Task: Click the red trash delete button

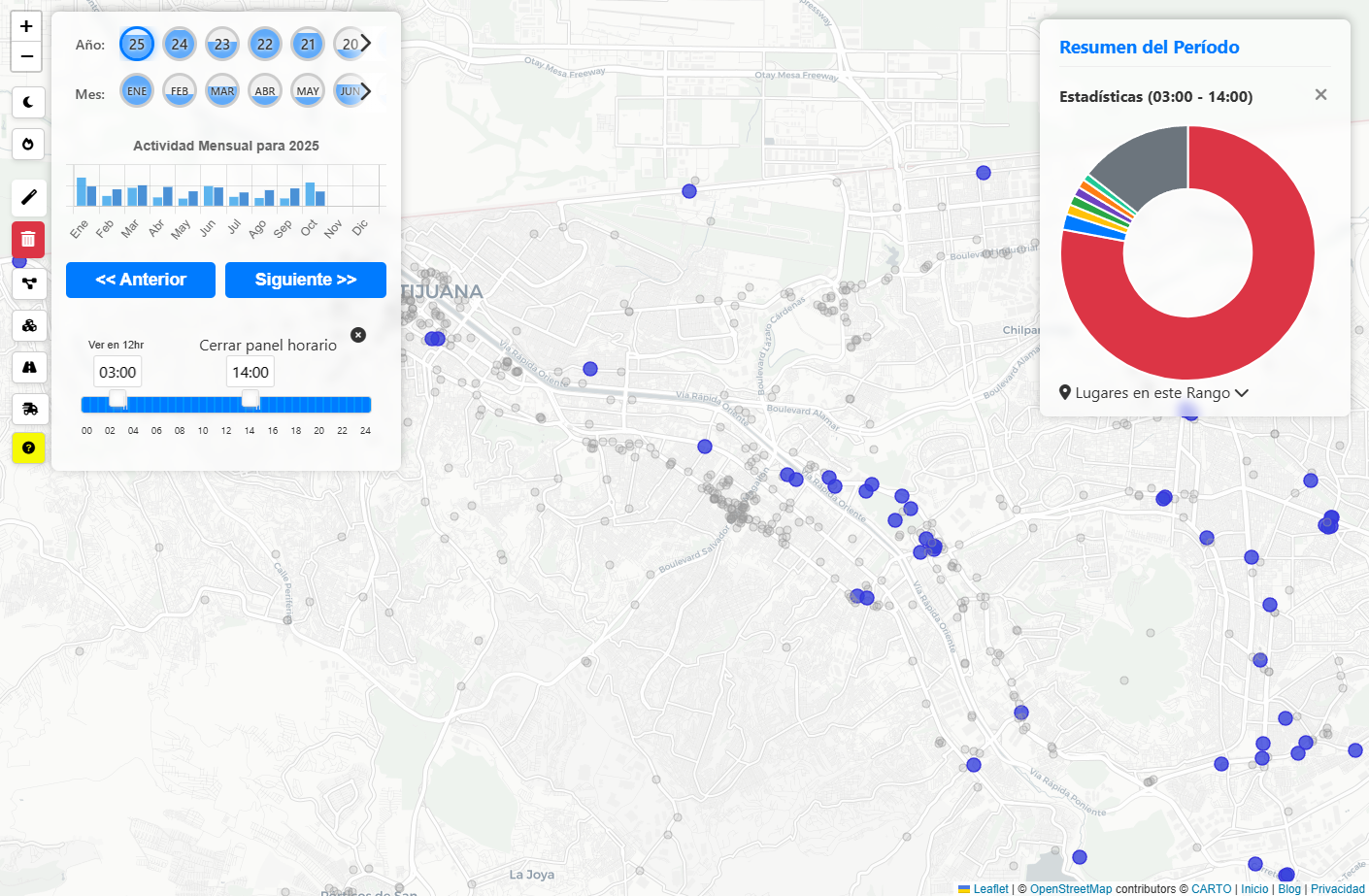Action: (x=28, y=239)
